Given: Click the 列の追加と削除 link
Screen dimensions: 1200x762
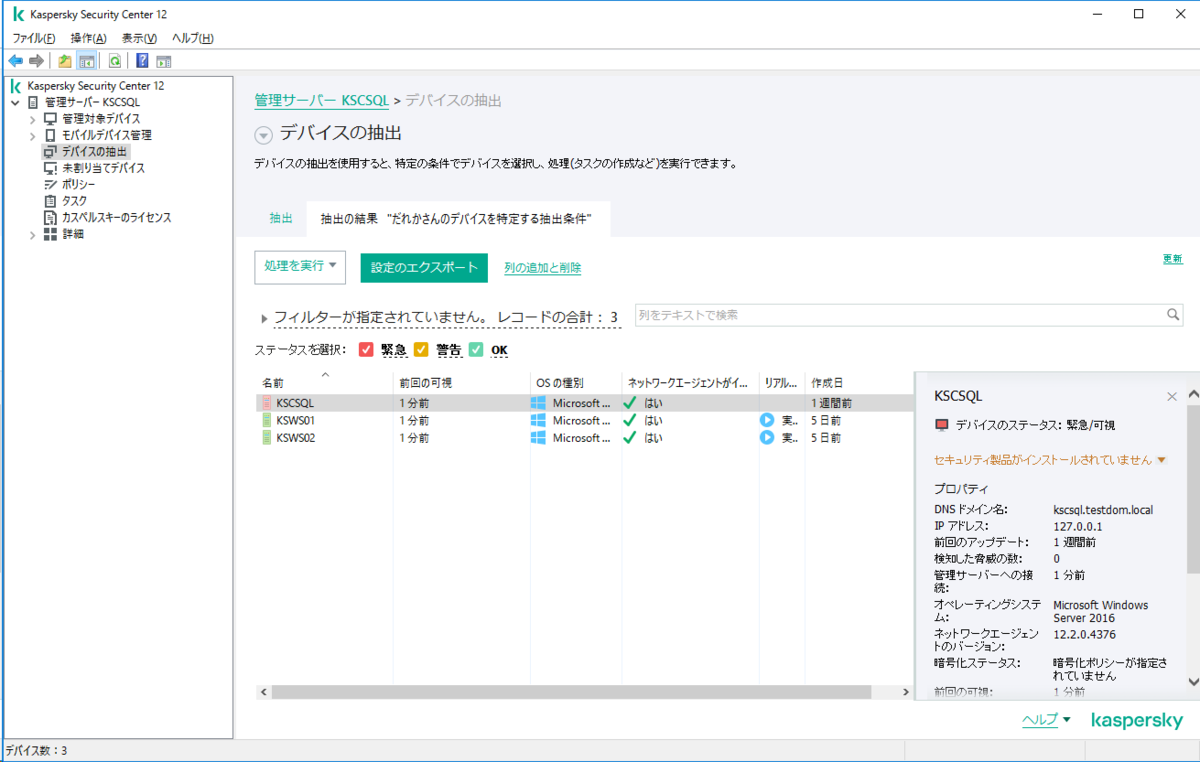Looking at the screenshot, I should pos(543,268).
